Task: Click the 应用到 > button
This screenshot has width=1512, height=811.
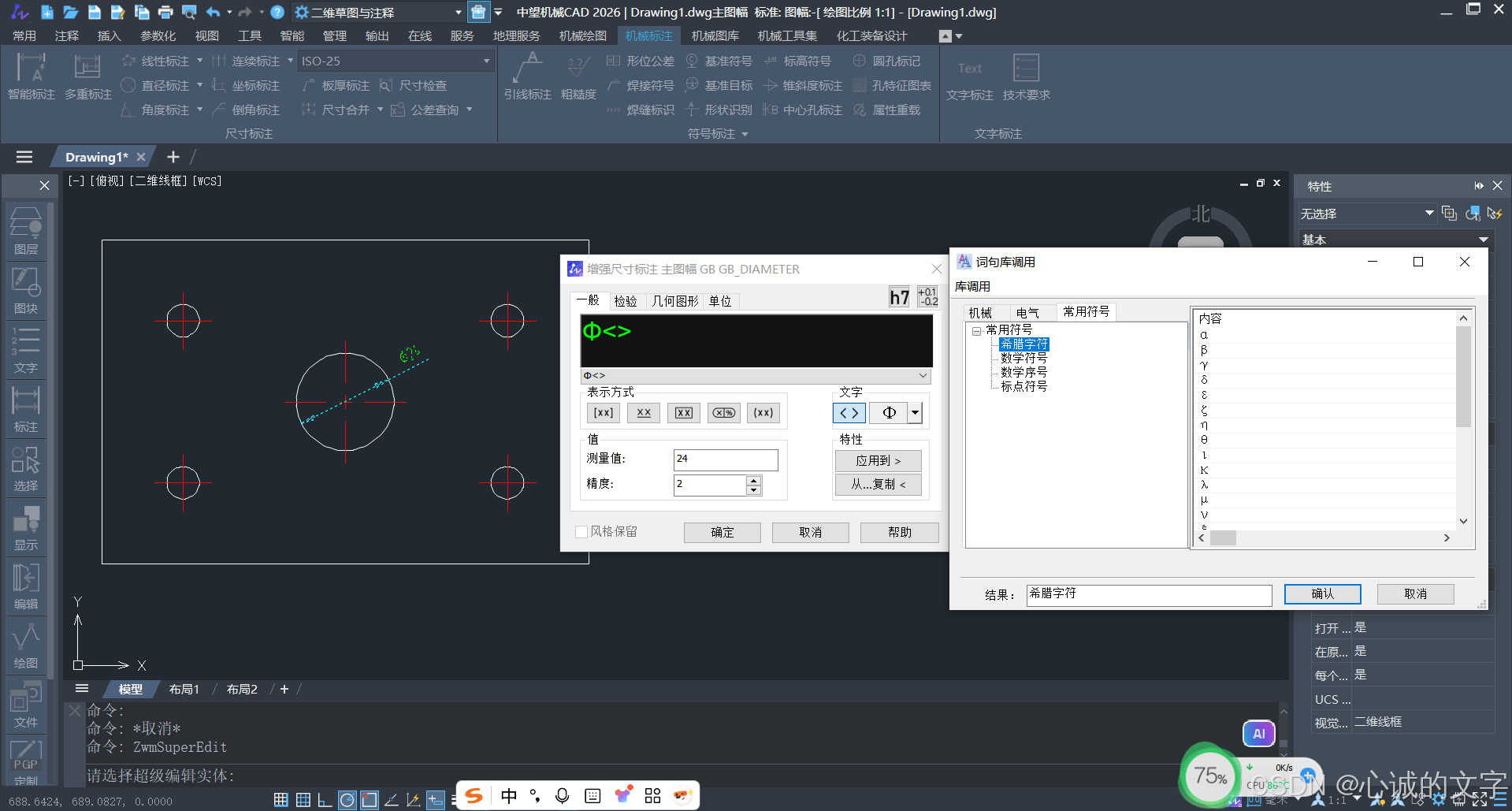Action: click(879, 461)
